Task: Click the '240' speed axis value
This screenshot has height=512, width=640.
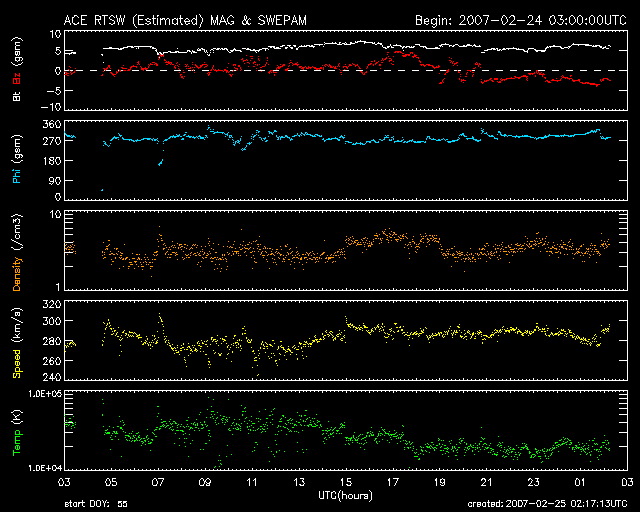Action: [52, 377]
